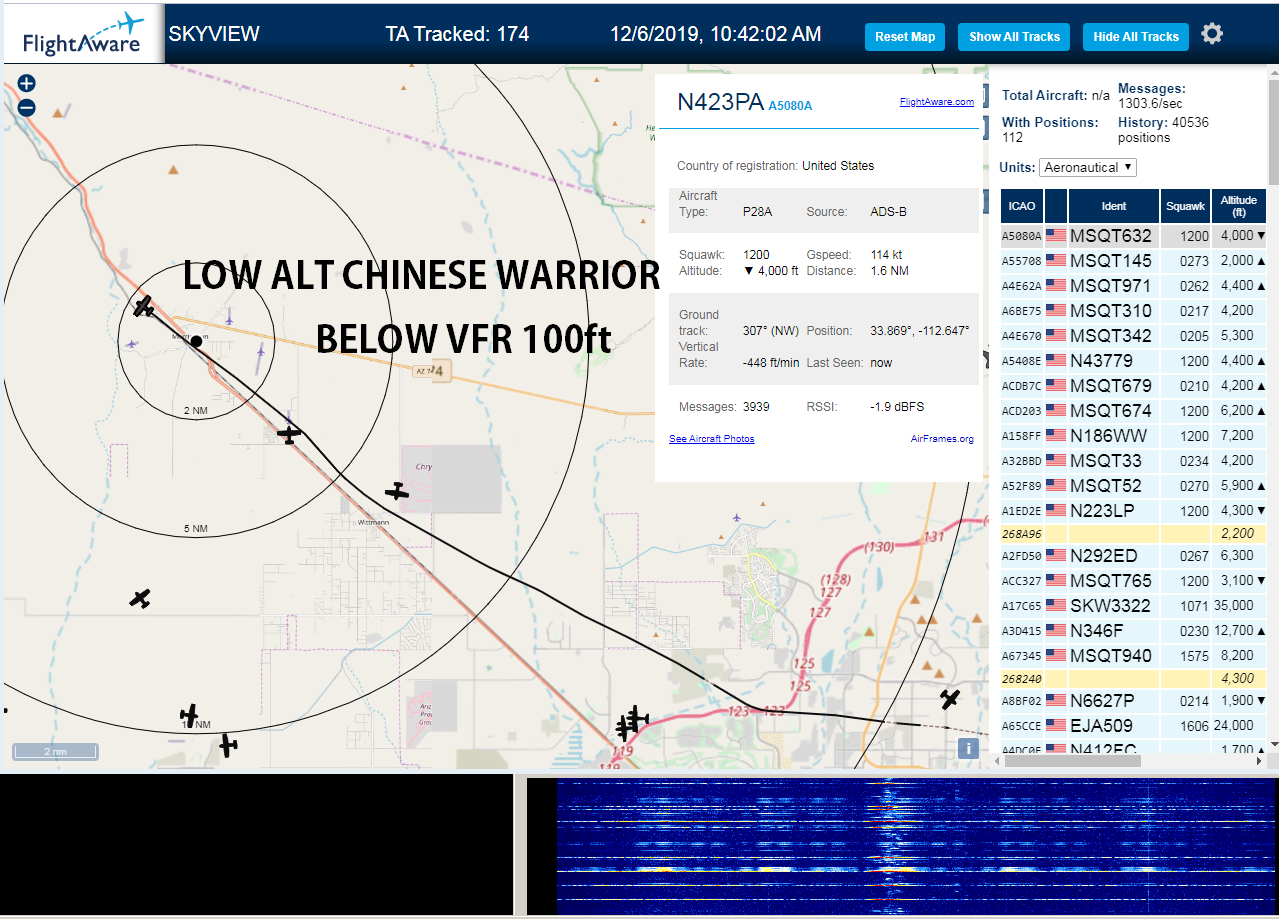
Task: Select MSQT940 in aircraft list
Action: click(1134, 656)
